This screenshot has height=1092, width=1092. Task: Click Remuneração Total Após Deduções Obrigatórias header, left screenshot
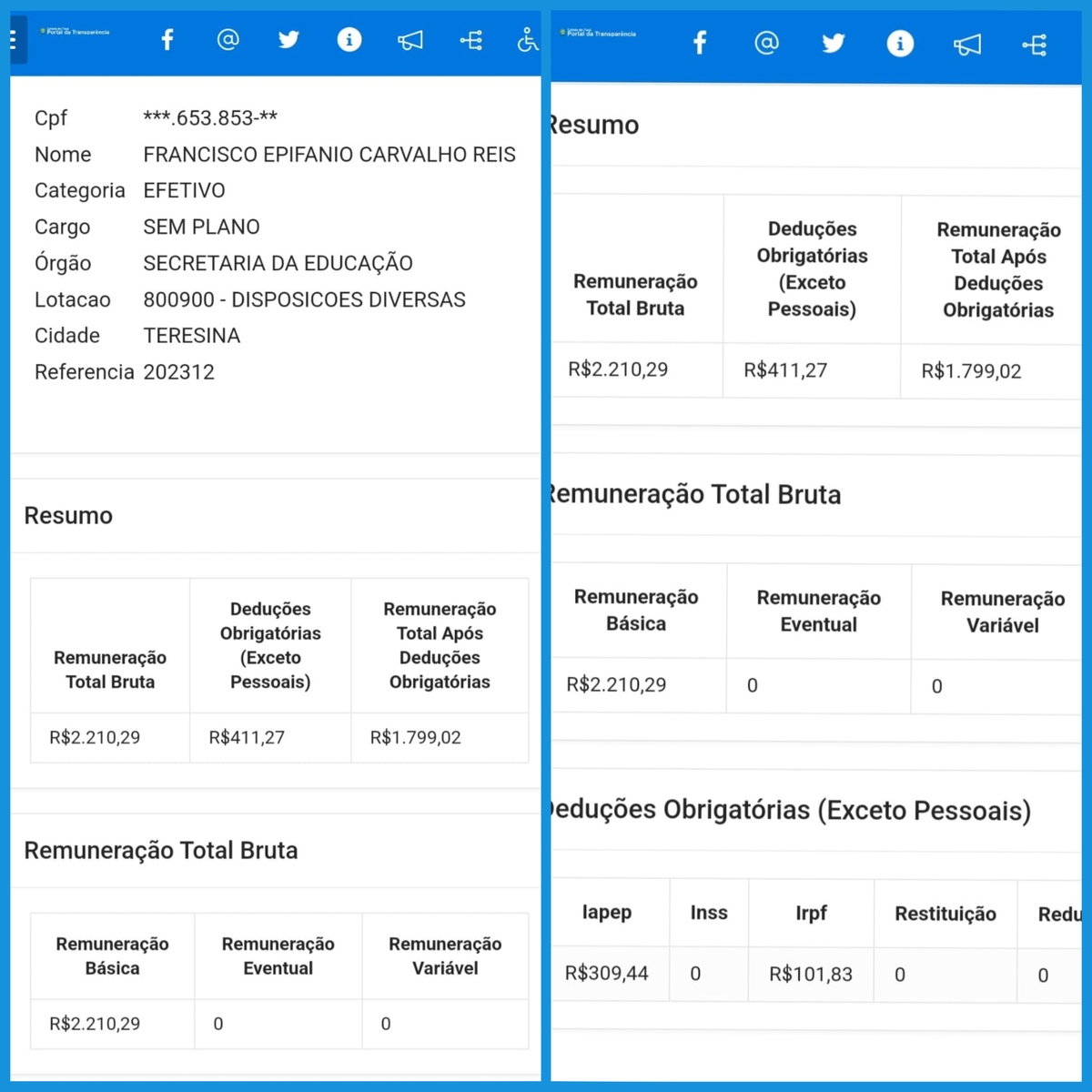point(440,645)
